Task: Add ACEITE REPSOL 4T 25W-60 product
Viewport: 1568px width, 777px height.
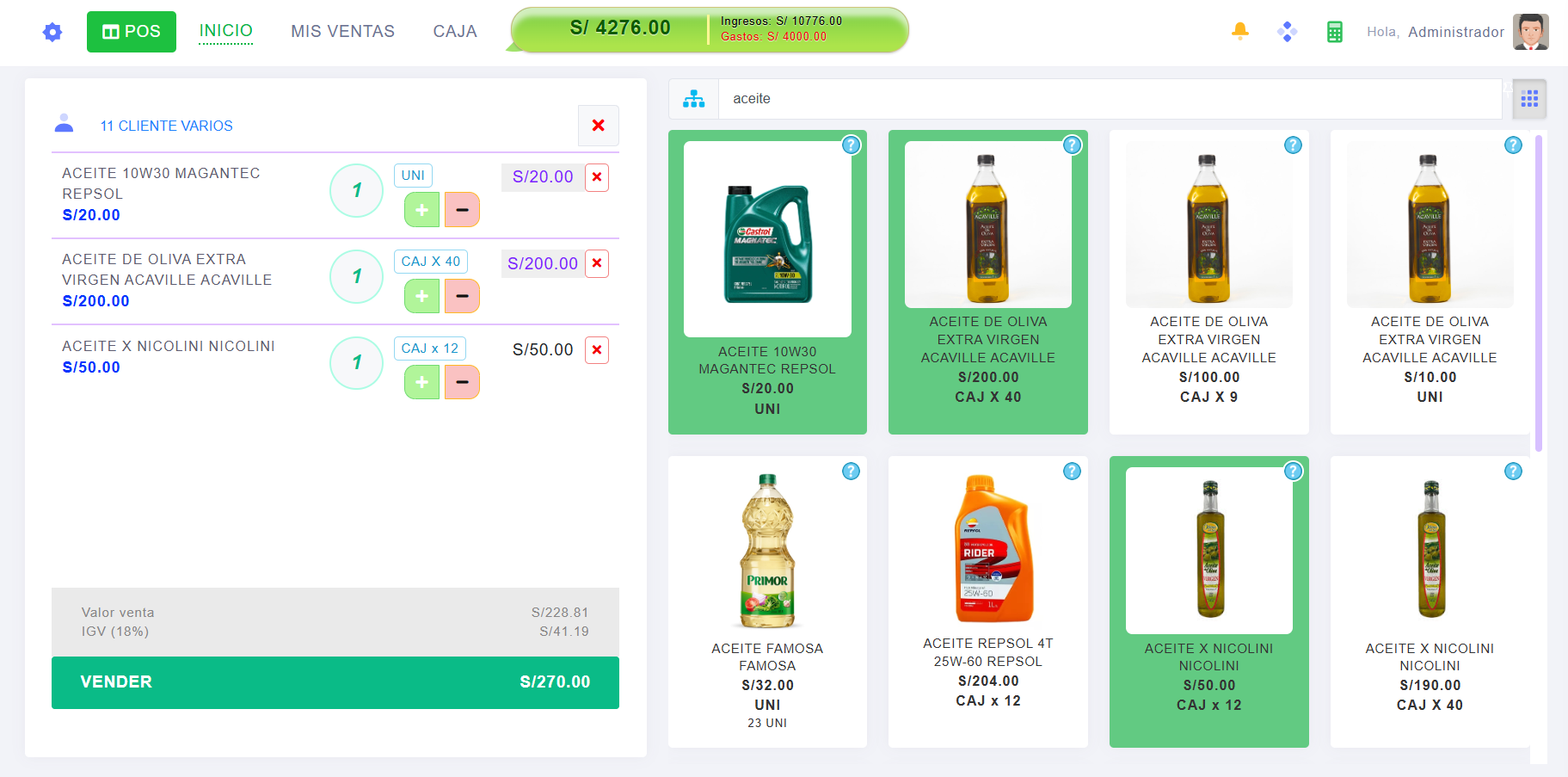Action: pos(988,601)
